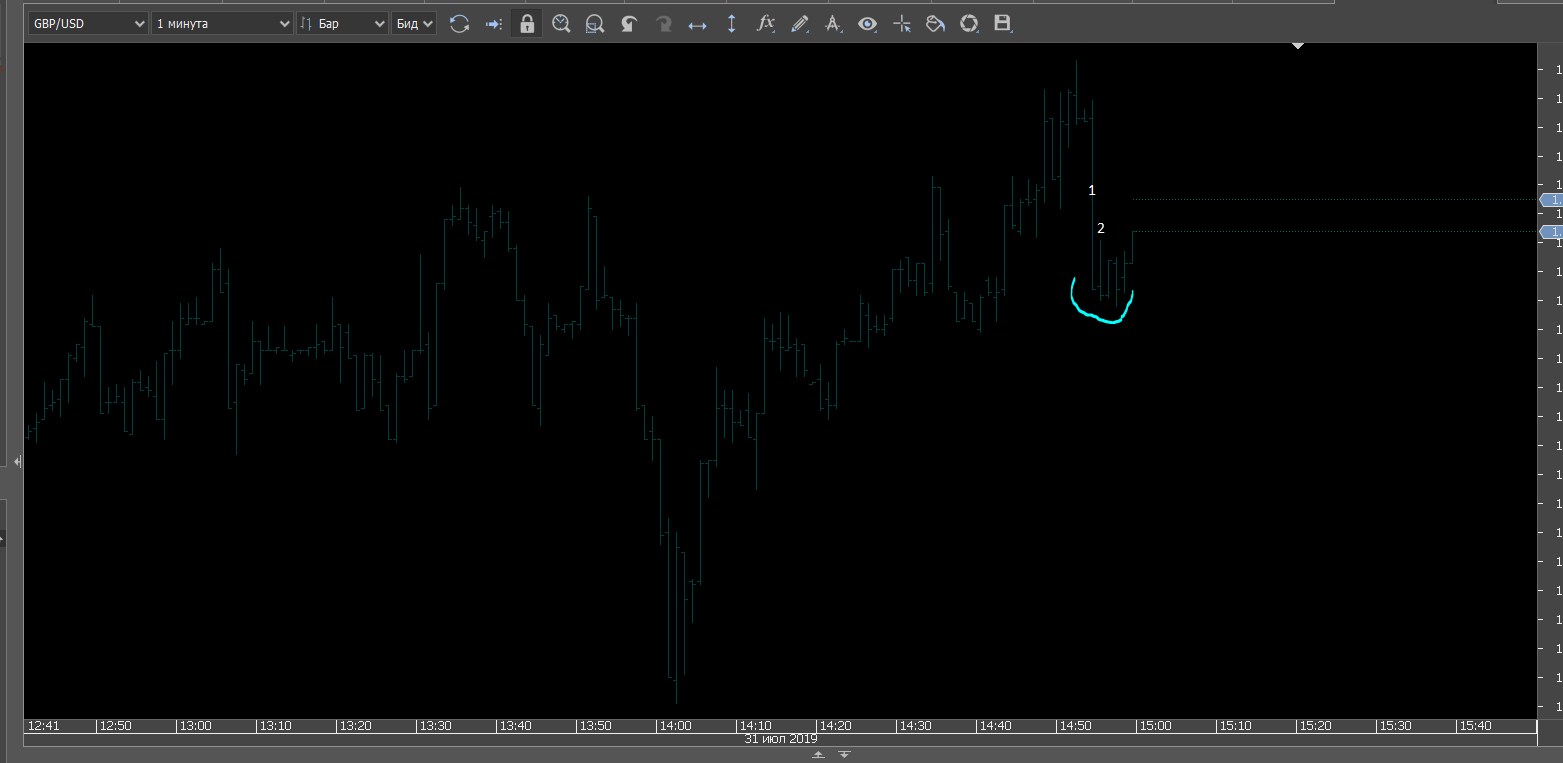
Task: Click the 14:50 time axis label
Action: pyautogui.click(x=1075, y=726)
